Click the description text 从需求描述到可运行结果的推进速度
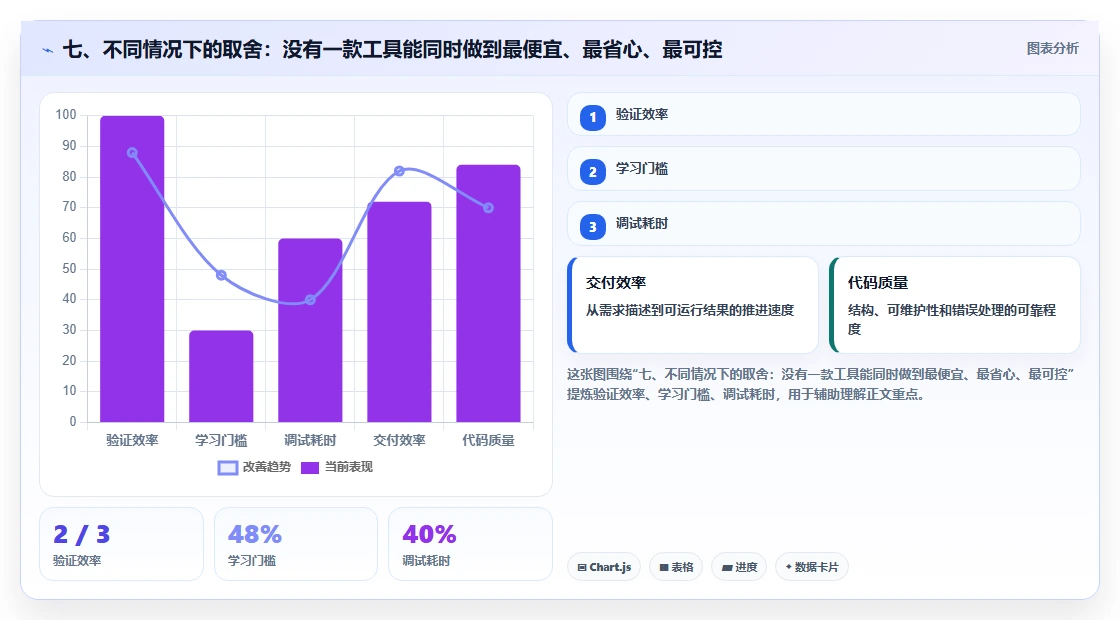The width and height of the screenshot is (1120, 620). pos(690,311)
